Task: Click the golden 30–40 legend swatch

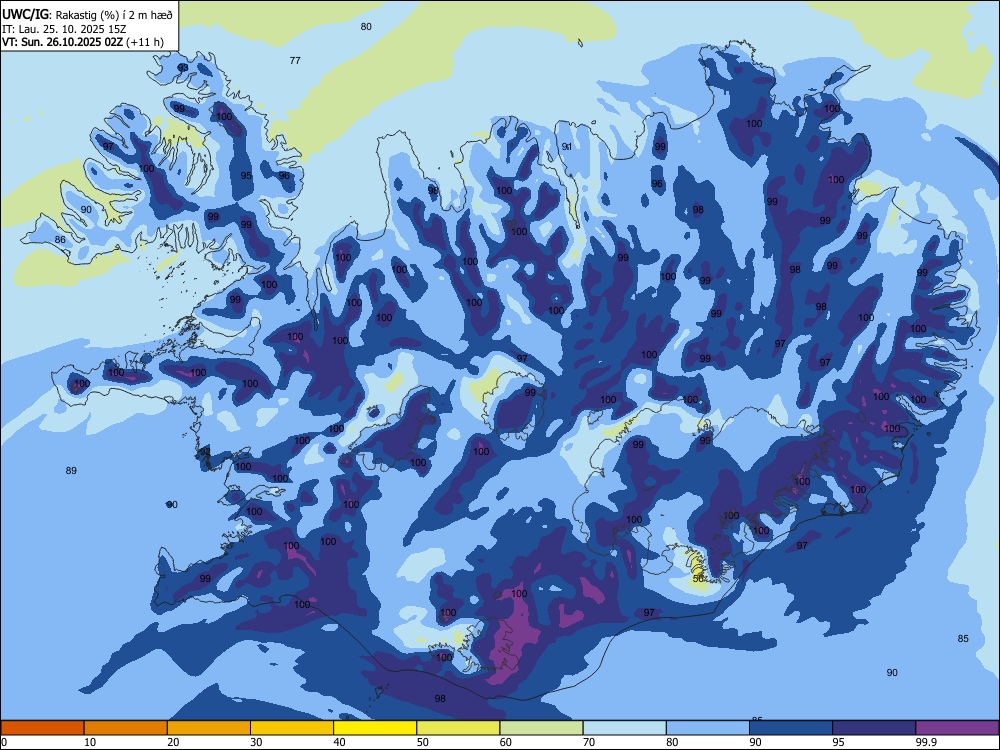Action: 292,728
